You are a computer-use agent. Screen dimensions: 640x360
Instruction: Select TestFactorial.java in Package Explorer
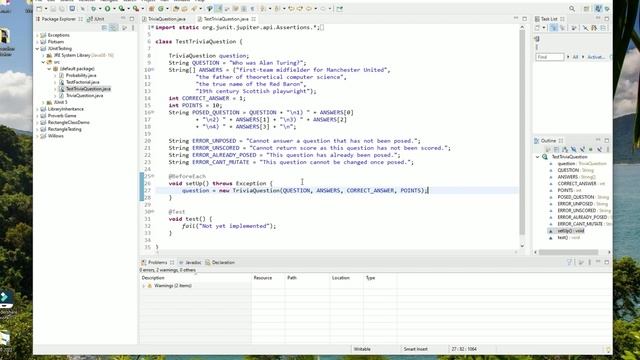(x=82, y=82)
